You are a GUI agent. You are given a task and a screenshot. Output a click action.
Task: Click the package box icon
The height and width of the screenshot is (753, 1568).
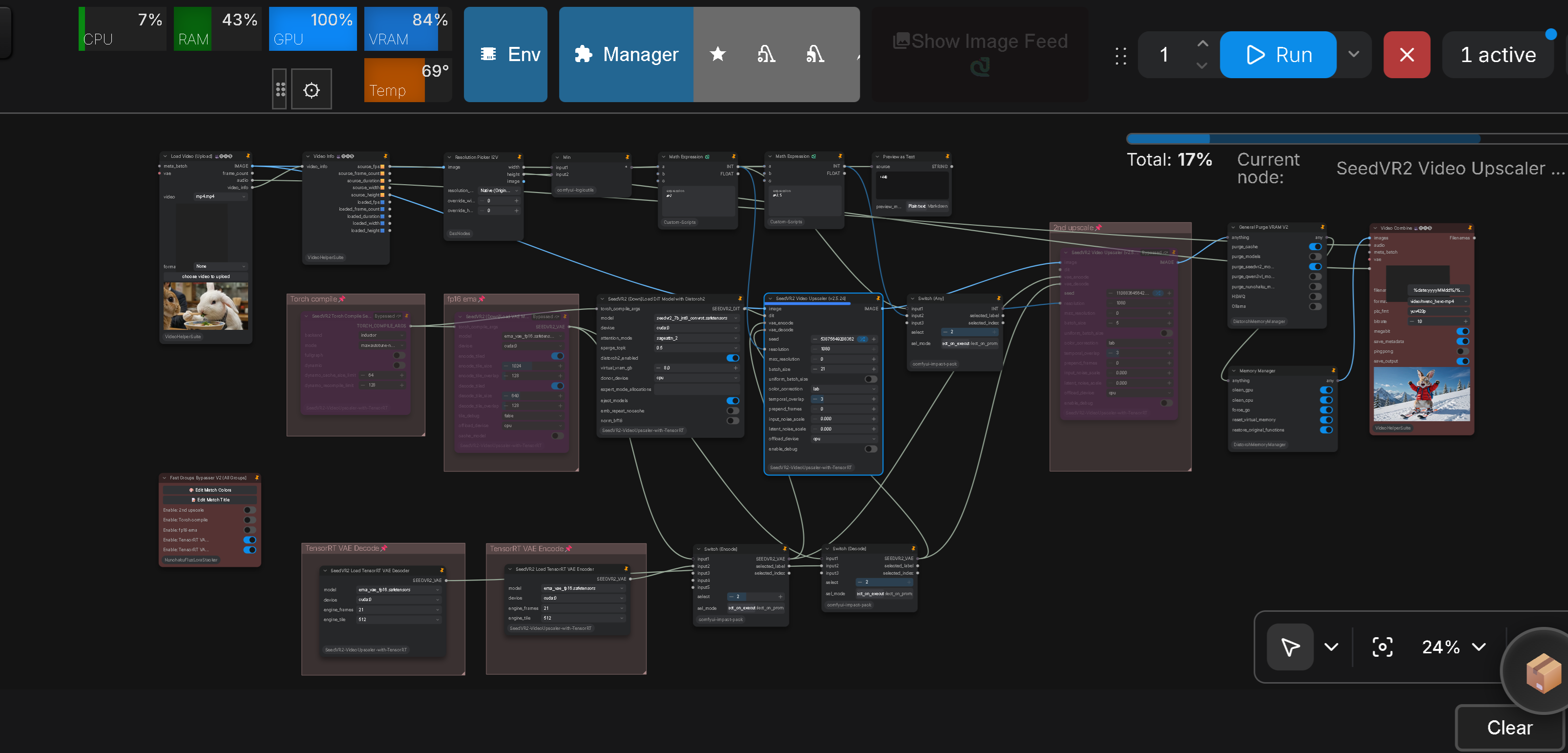click(x=1543, y=673)
